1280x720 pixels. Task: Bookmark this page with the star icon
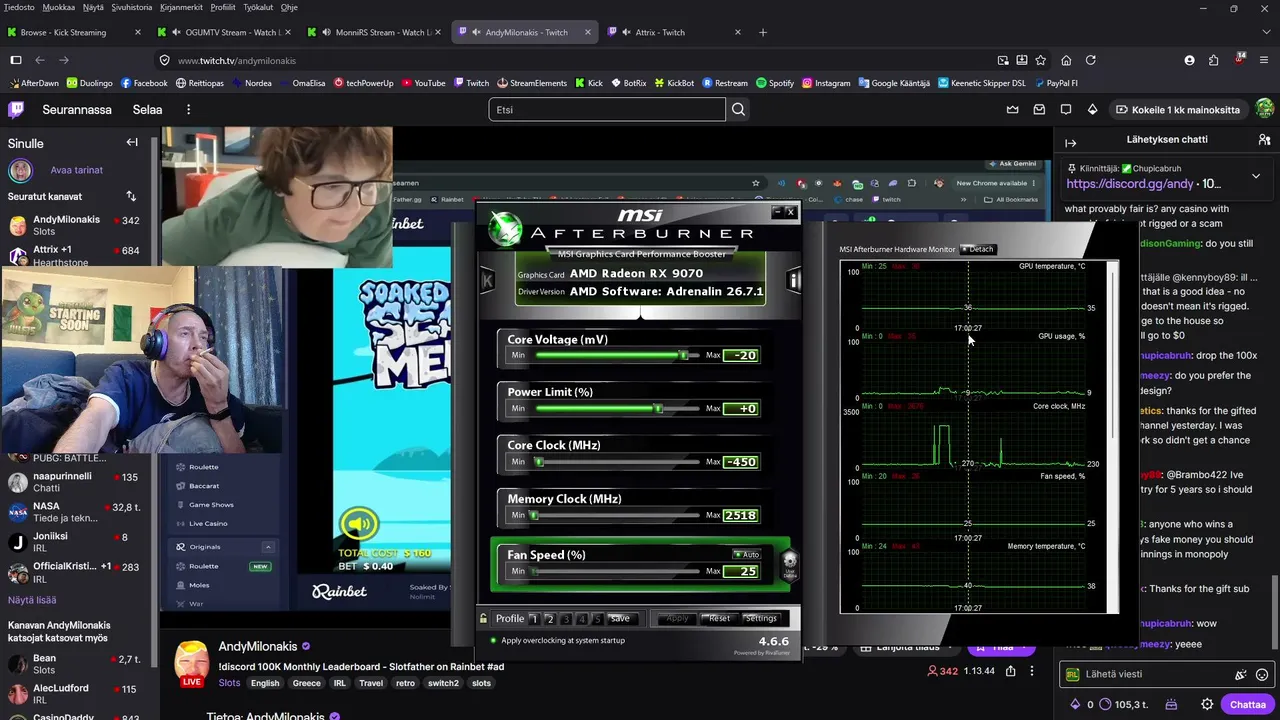(1041, 60)
